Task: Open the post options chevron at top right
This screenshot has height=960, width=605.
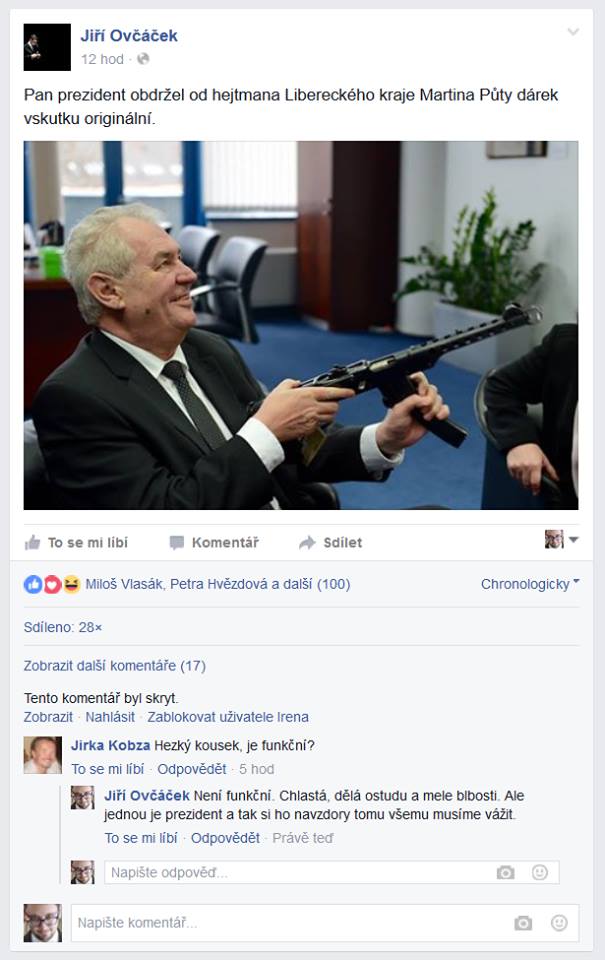Action: tap(573, 31)
